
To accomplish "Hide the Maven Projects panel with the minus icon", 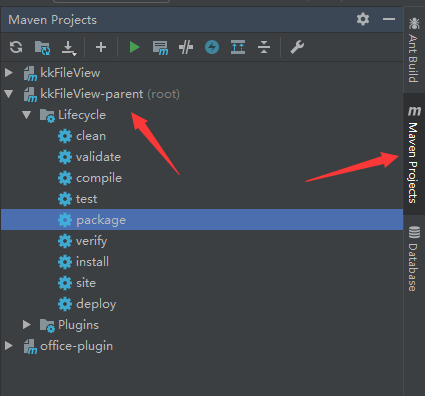I will point(389,19).
